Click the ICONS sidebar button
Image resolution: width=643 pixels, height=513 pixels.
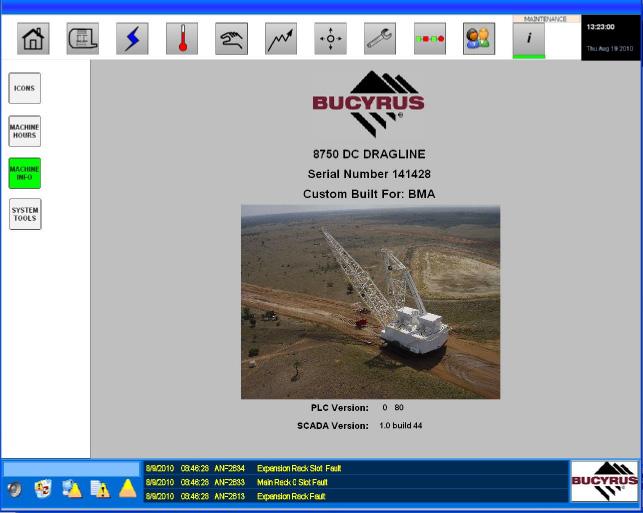tap(25, 88)
